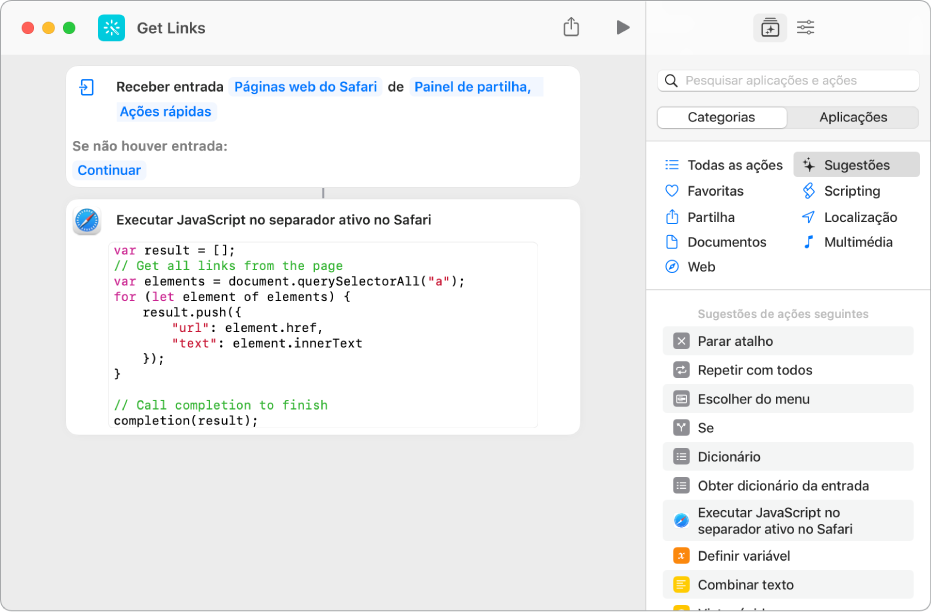Image resolution: width=931 pixels, height=612 pixels.
Task: Run the Get Links shortcut
Action: coord(622,27)
